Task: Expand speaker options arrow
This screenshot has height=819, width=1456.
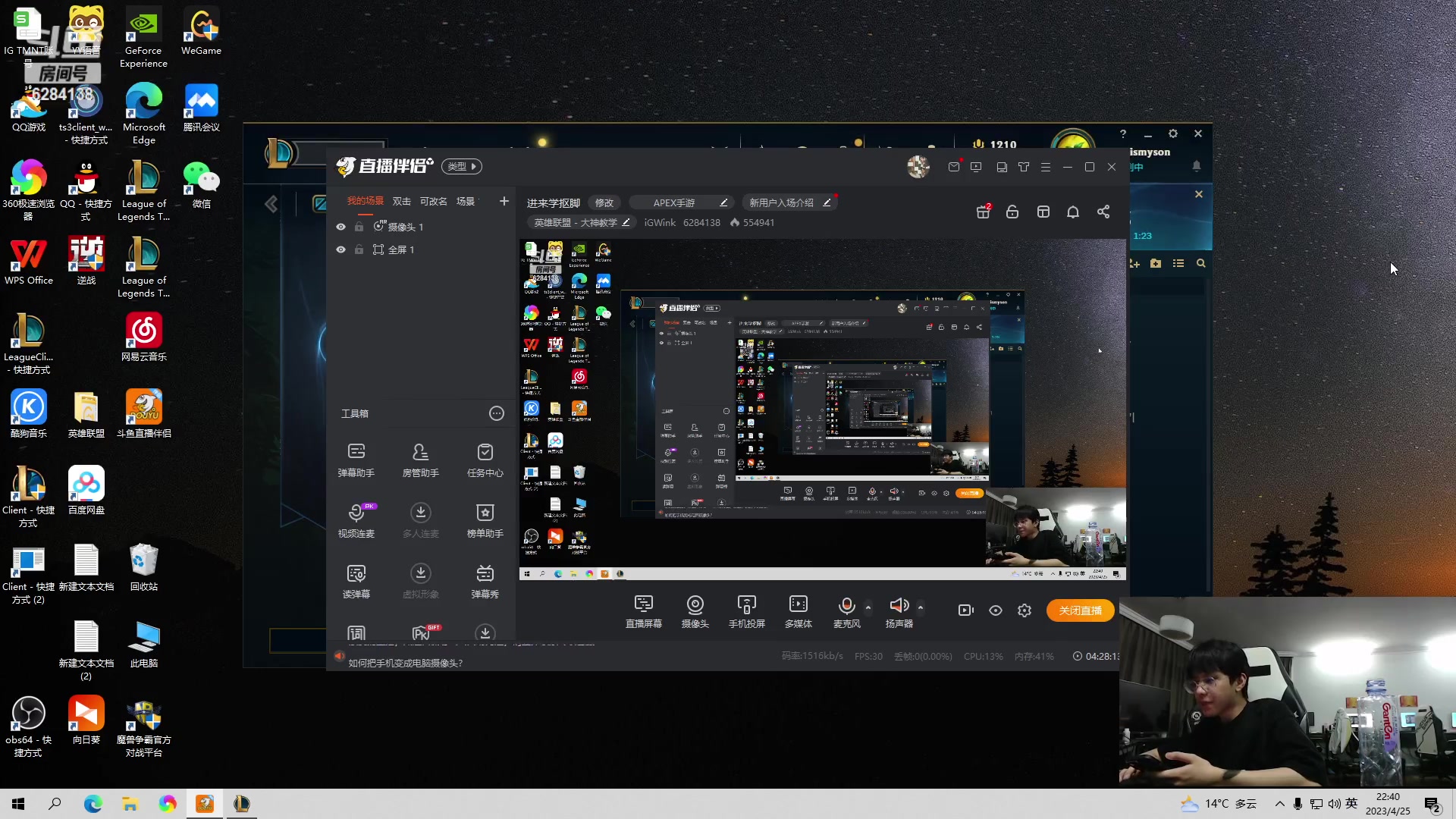Action: 921,607
